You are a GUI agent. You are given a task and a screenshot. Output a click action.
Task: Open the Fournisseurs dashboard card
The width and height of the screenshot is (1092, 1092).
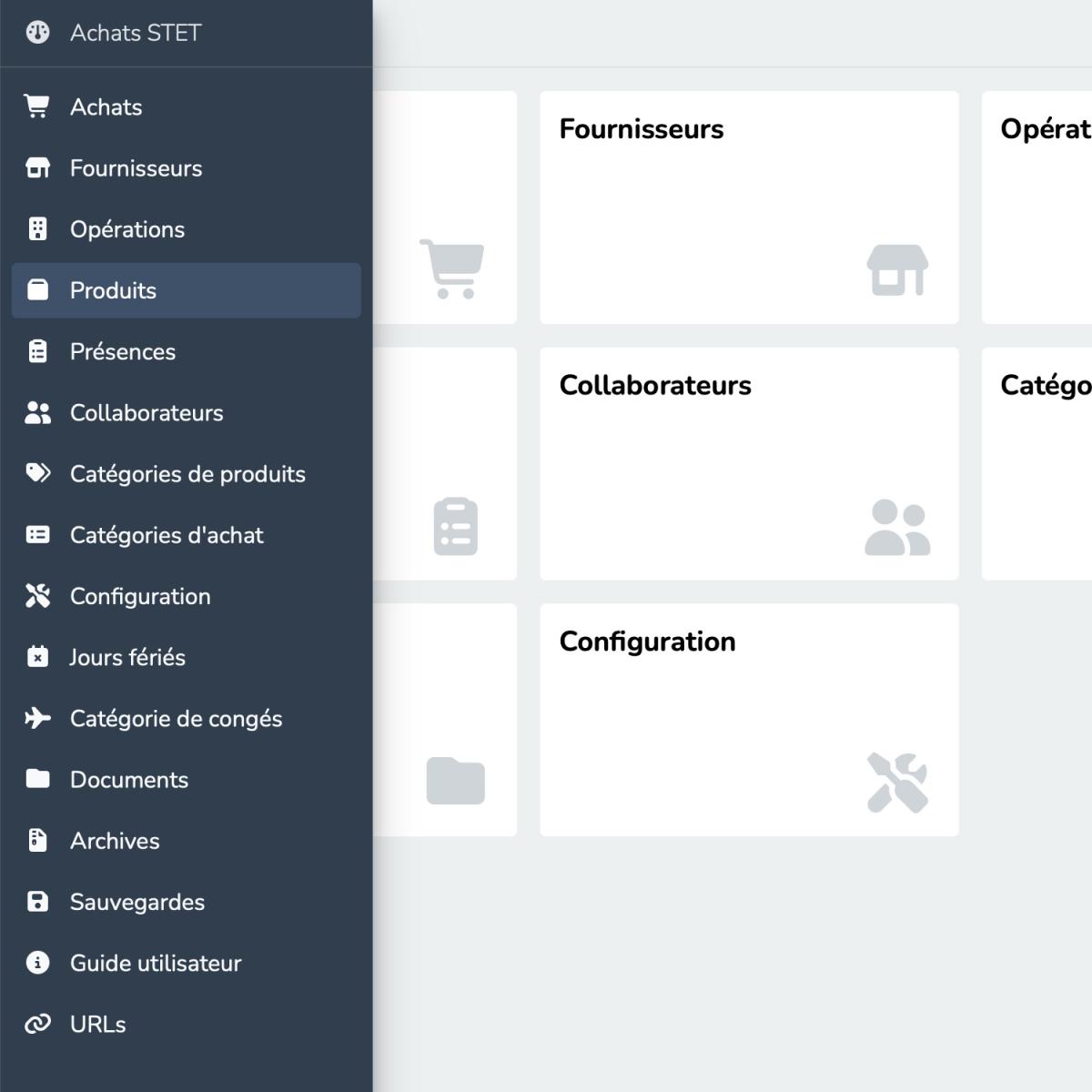click(x=749, y=207)
